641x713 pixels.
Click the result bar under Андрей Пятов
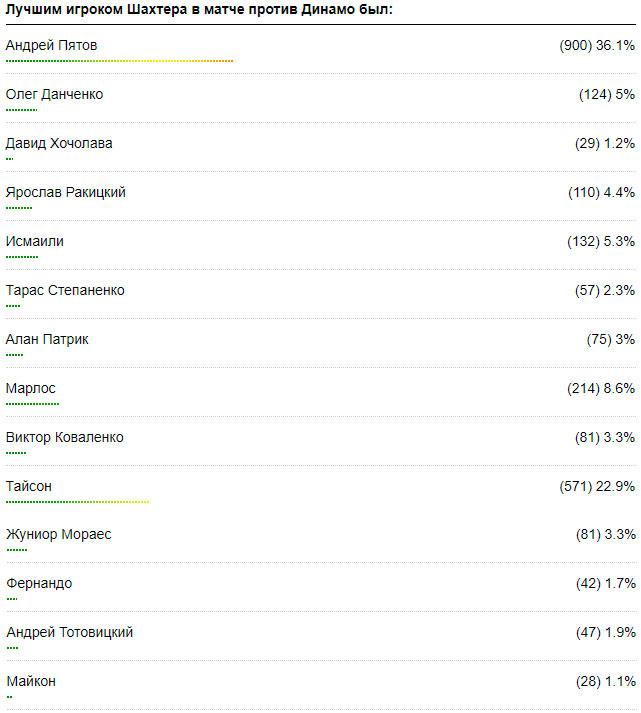pyautogui.click(x=119, y=61)
